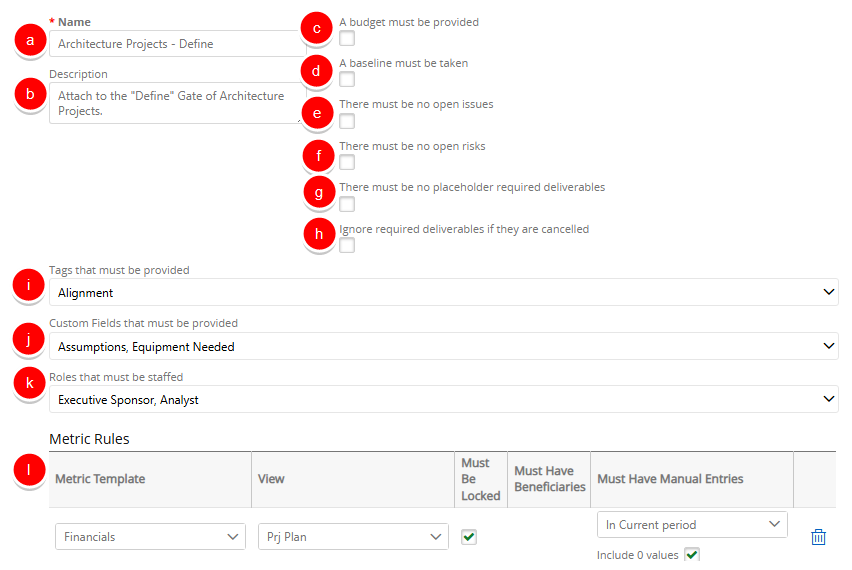Open Roles that must be staffed dropdown
The height and width of the screenshot is (570, 852).
click(443, 399)
